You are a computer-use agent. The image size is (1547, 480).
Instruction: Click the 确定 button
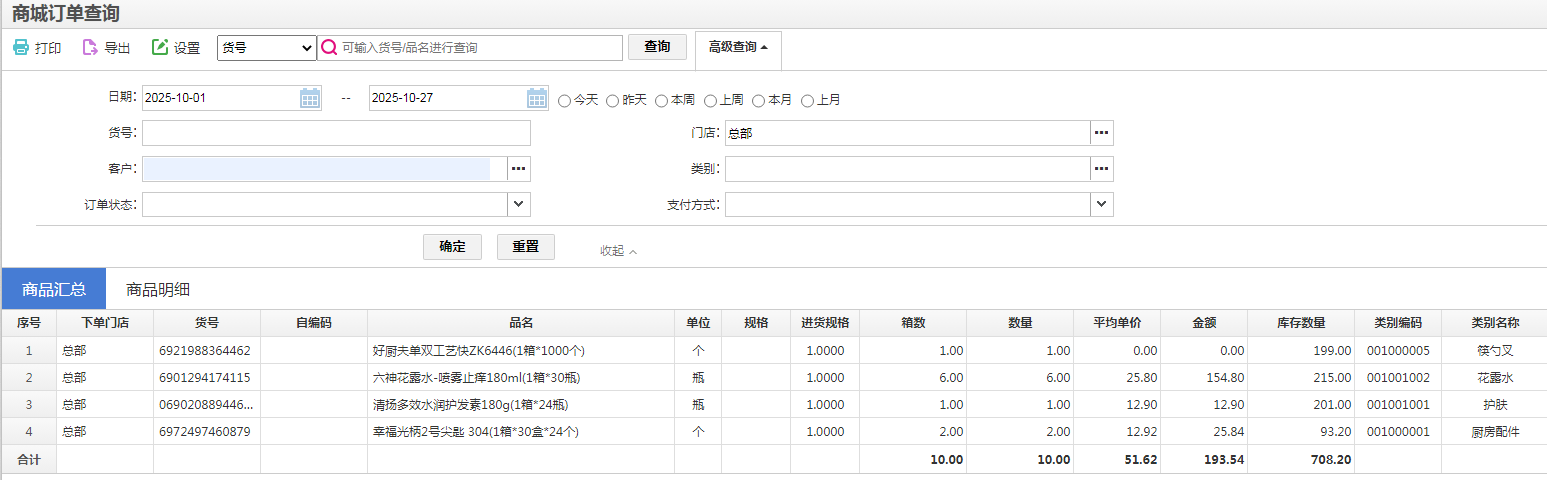click(452, 247)
